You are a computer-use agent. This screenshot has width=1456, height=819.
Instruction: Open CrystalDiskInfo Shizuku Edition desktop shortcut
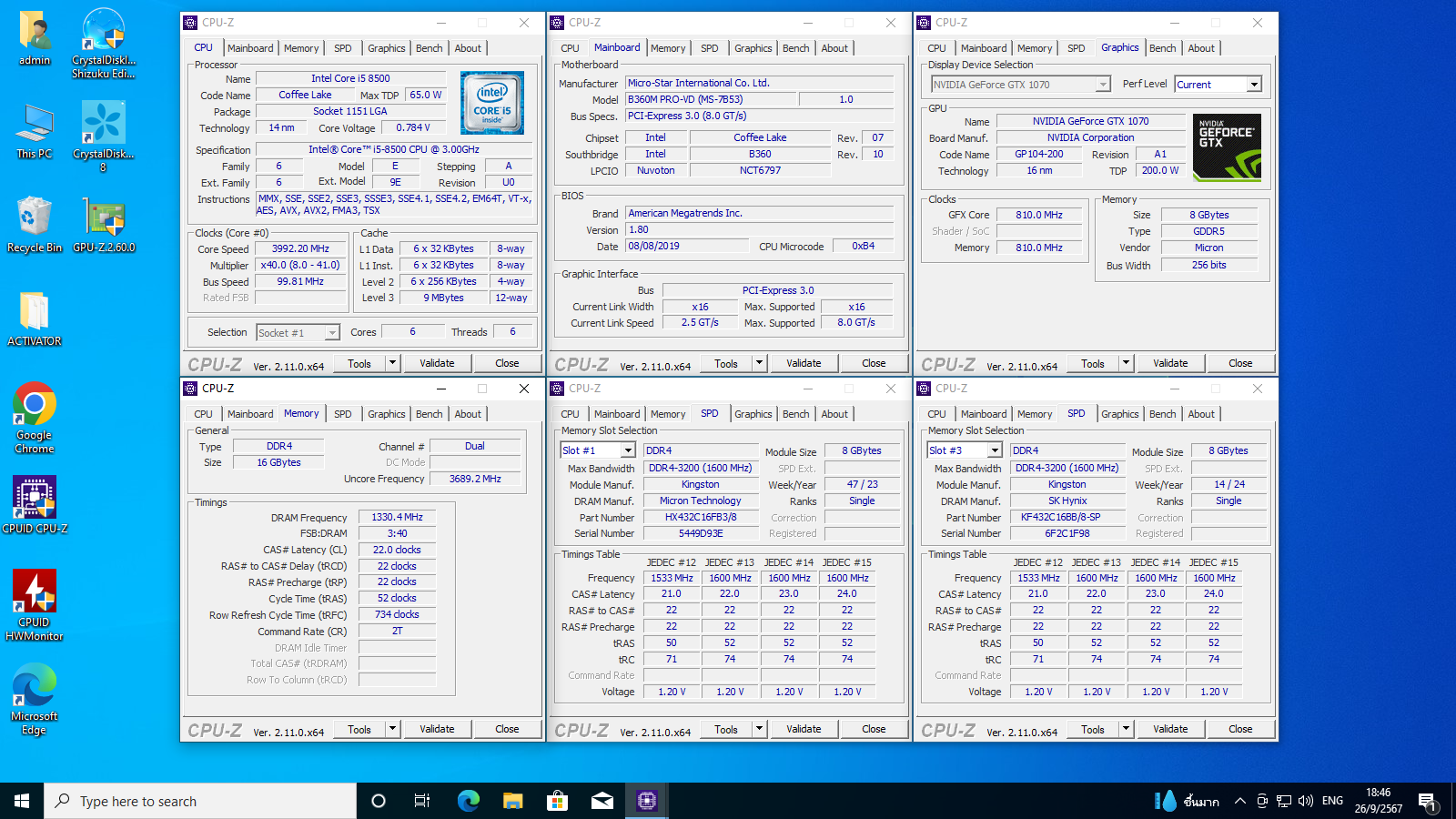point(103,43)
